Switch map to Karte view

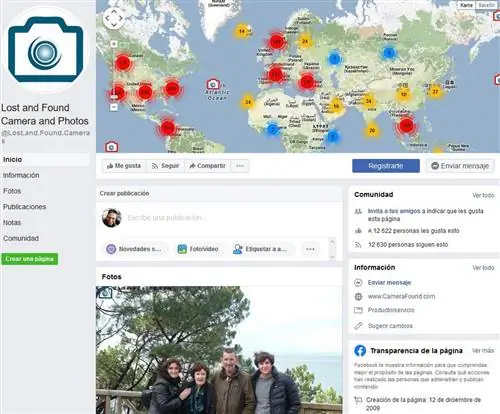click(x=466, y=5)
